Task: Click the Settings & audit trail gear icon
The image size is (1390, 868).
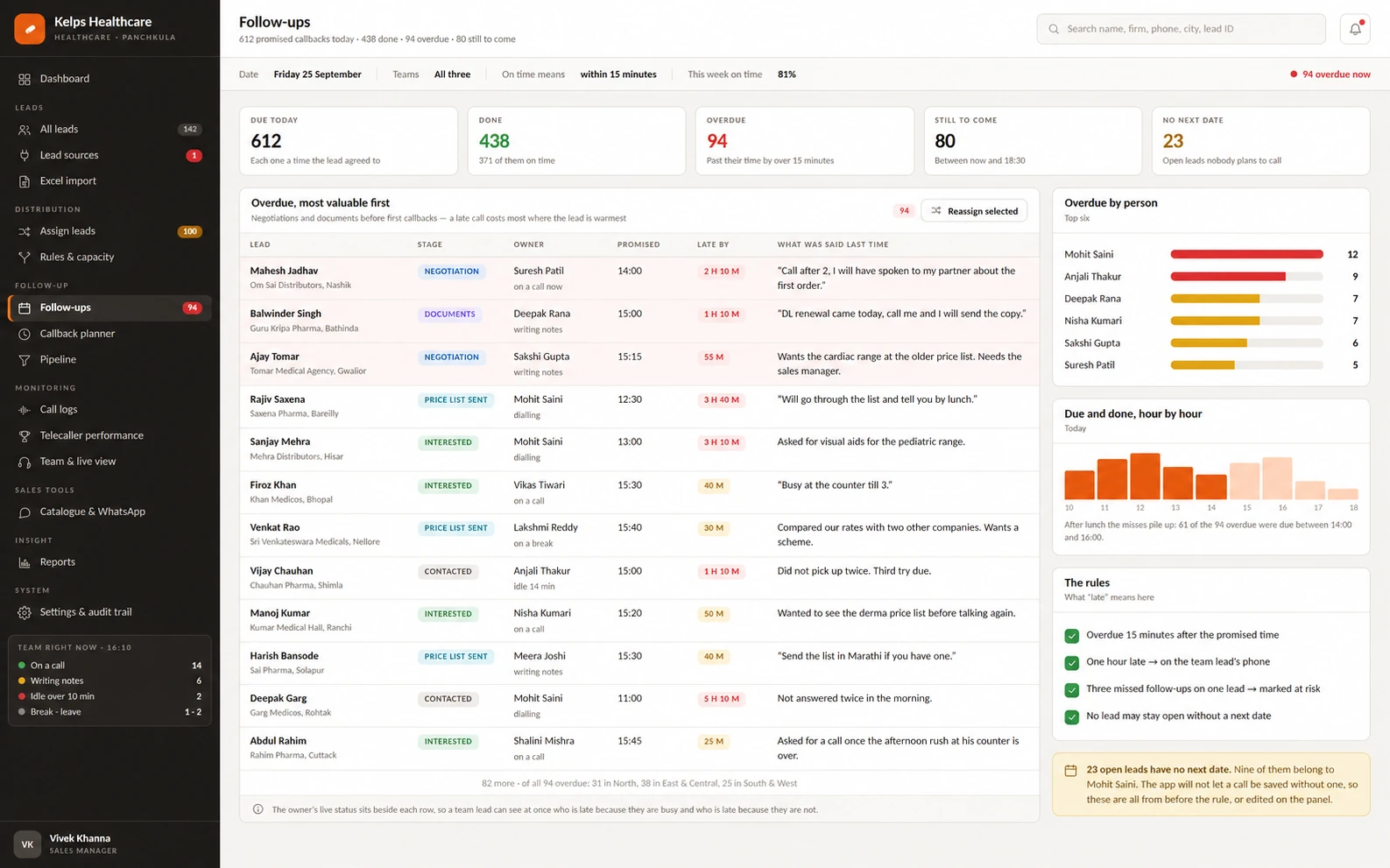Action: pos(25,612)
